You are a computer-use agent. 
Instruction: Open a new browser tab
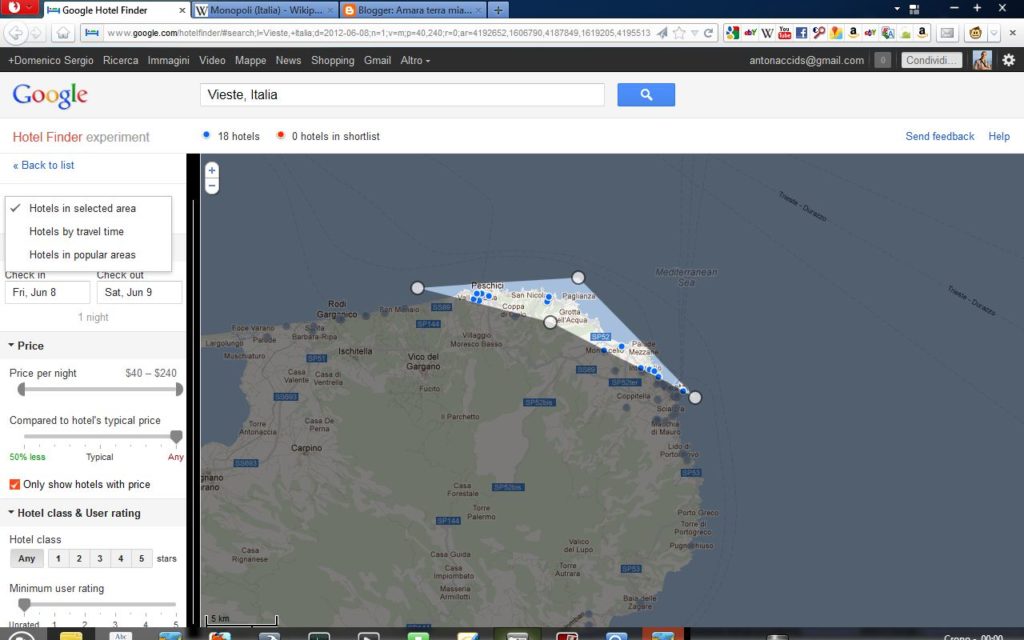pos(498,10)
